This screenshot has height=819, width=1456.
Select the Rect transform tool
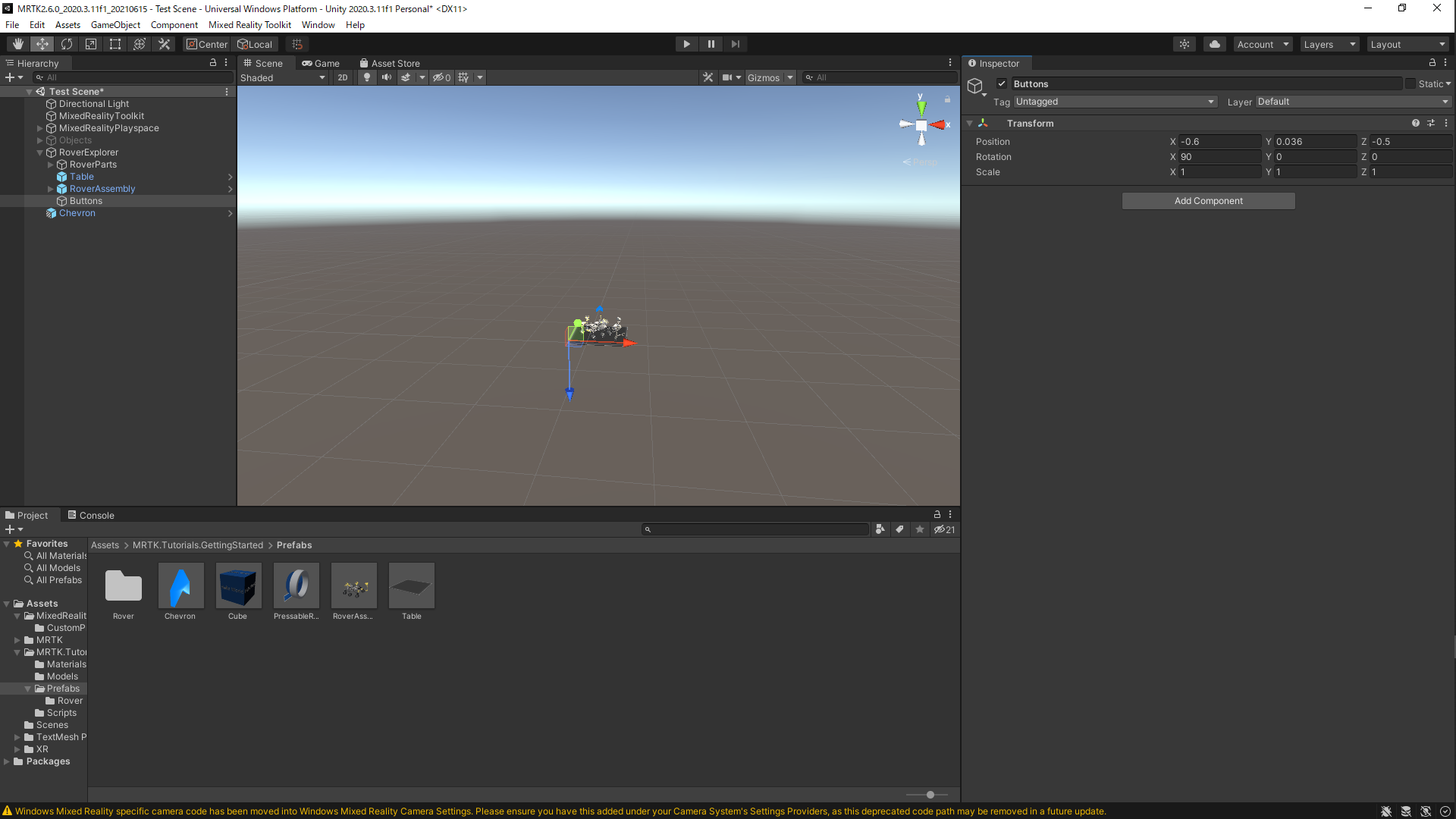click(x=115, y=44)
